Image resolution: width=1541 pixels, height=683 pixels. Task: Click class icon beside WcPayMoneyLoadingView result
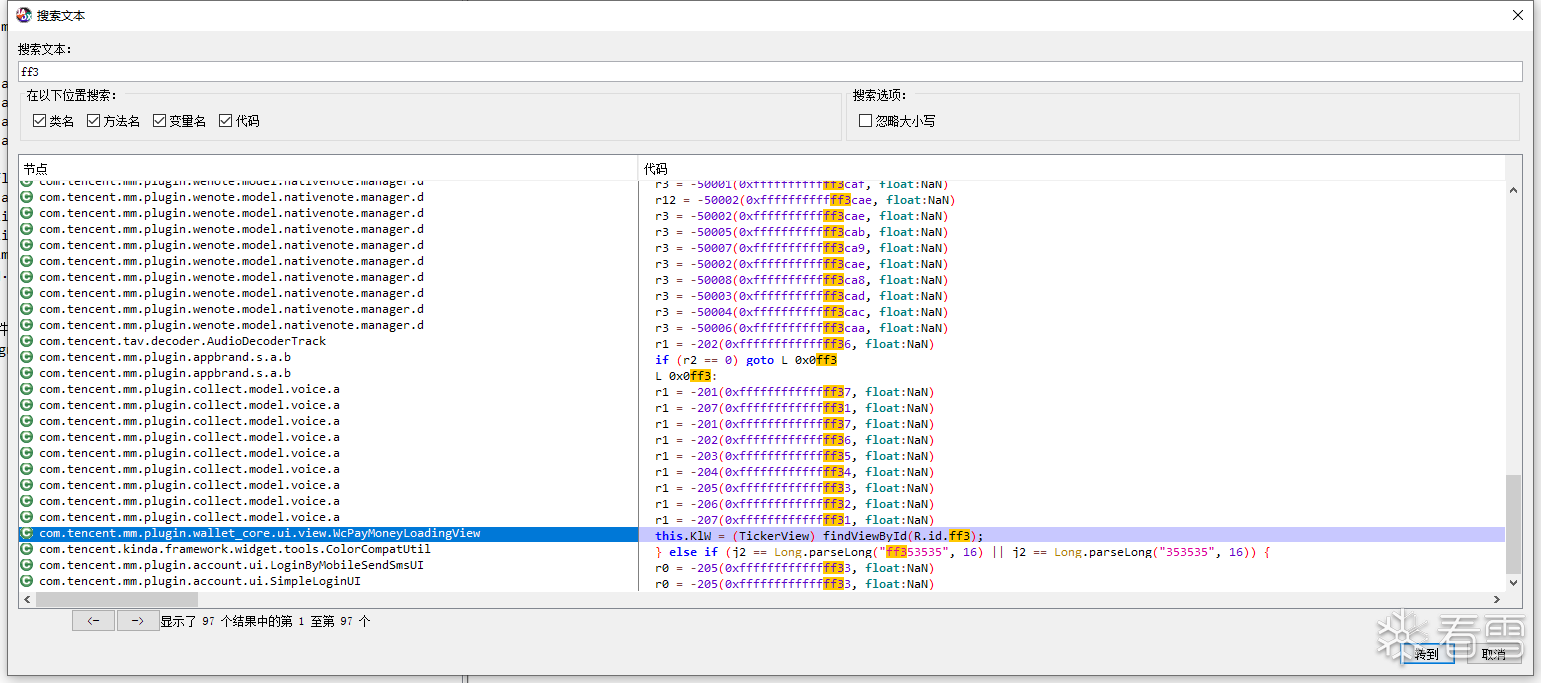coord(27,533)
